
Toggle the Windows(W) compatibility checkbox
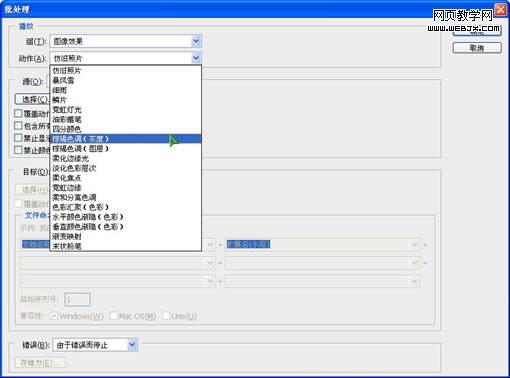(54, 316)
